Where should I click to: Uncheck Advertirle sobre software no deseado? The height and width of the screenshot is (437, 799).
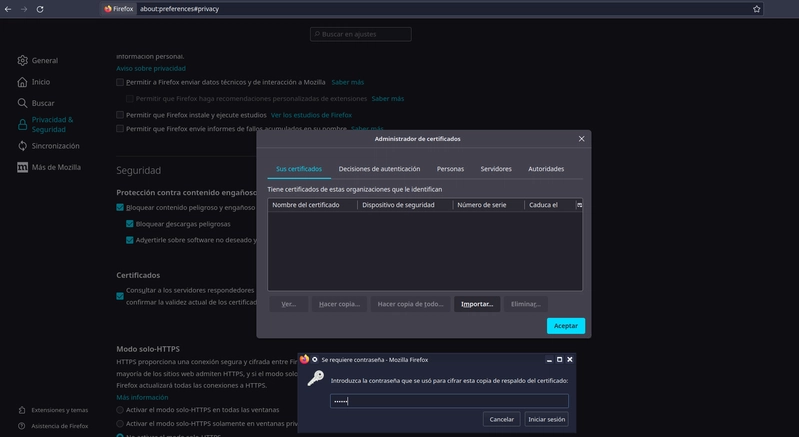pos(130,240)
